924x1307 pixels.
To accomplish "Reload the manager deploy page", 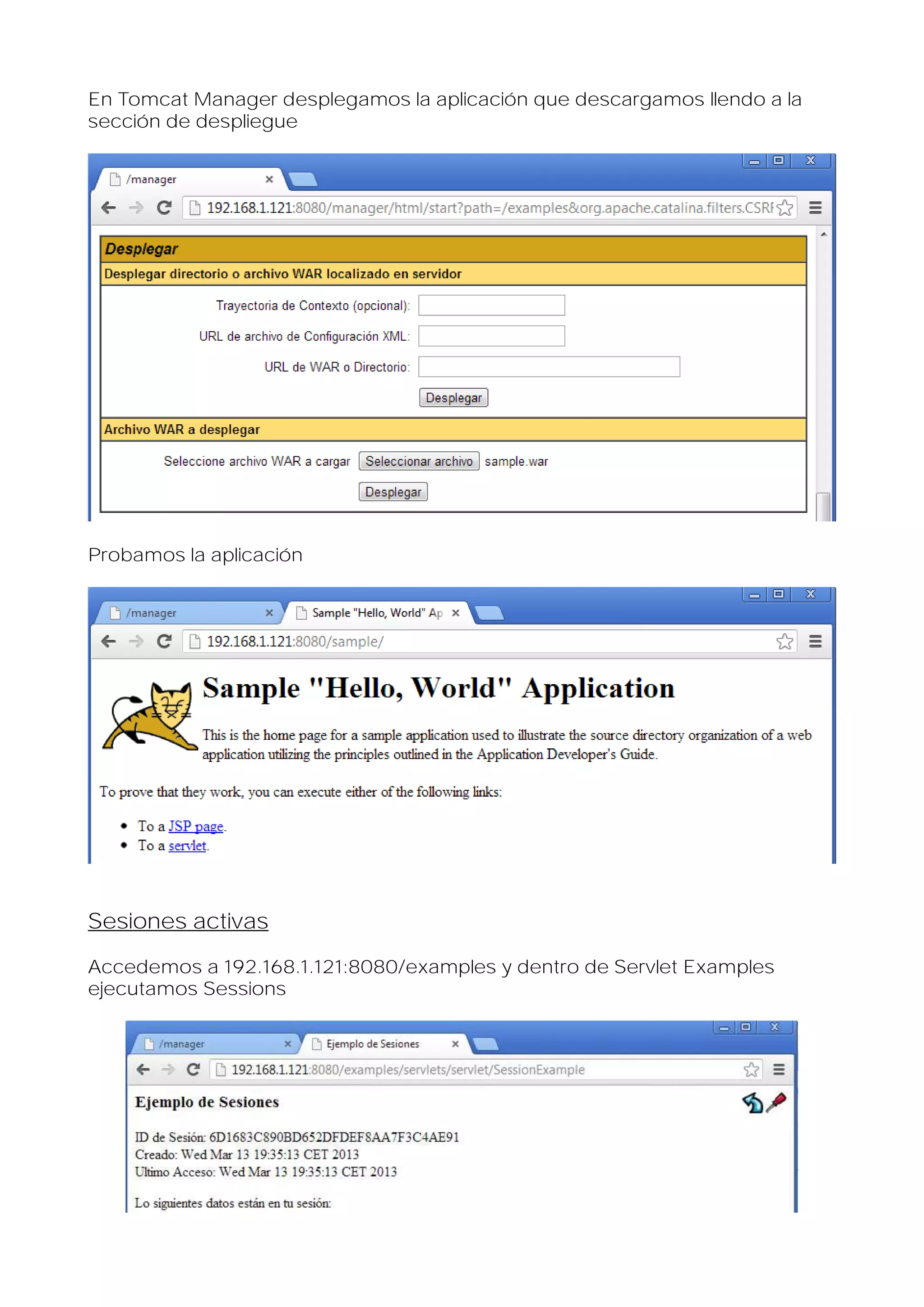I will tap(164, 208).
